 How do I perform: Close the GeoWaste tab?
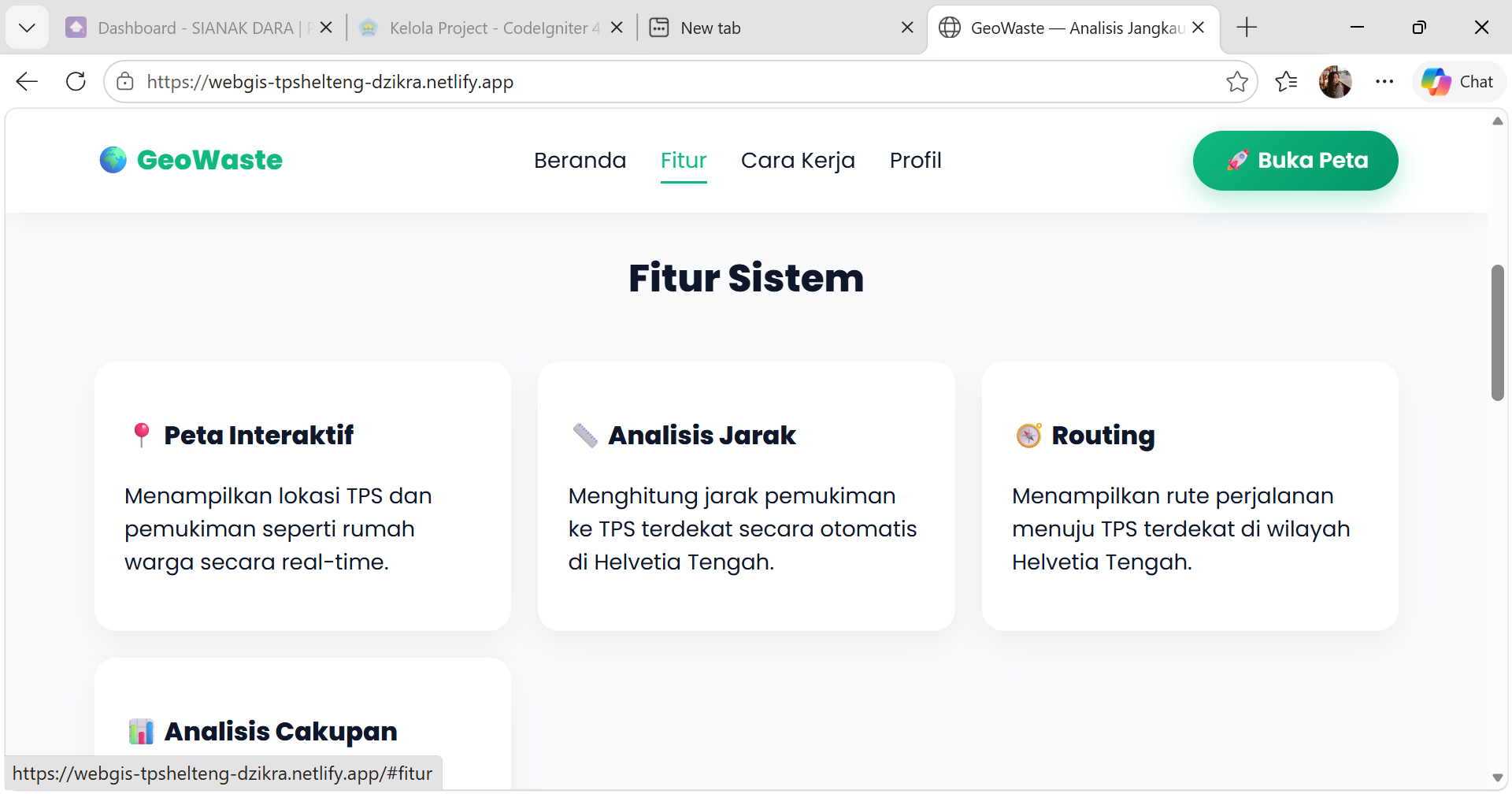tap(1199, 28)
